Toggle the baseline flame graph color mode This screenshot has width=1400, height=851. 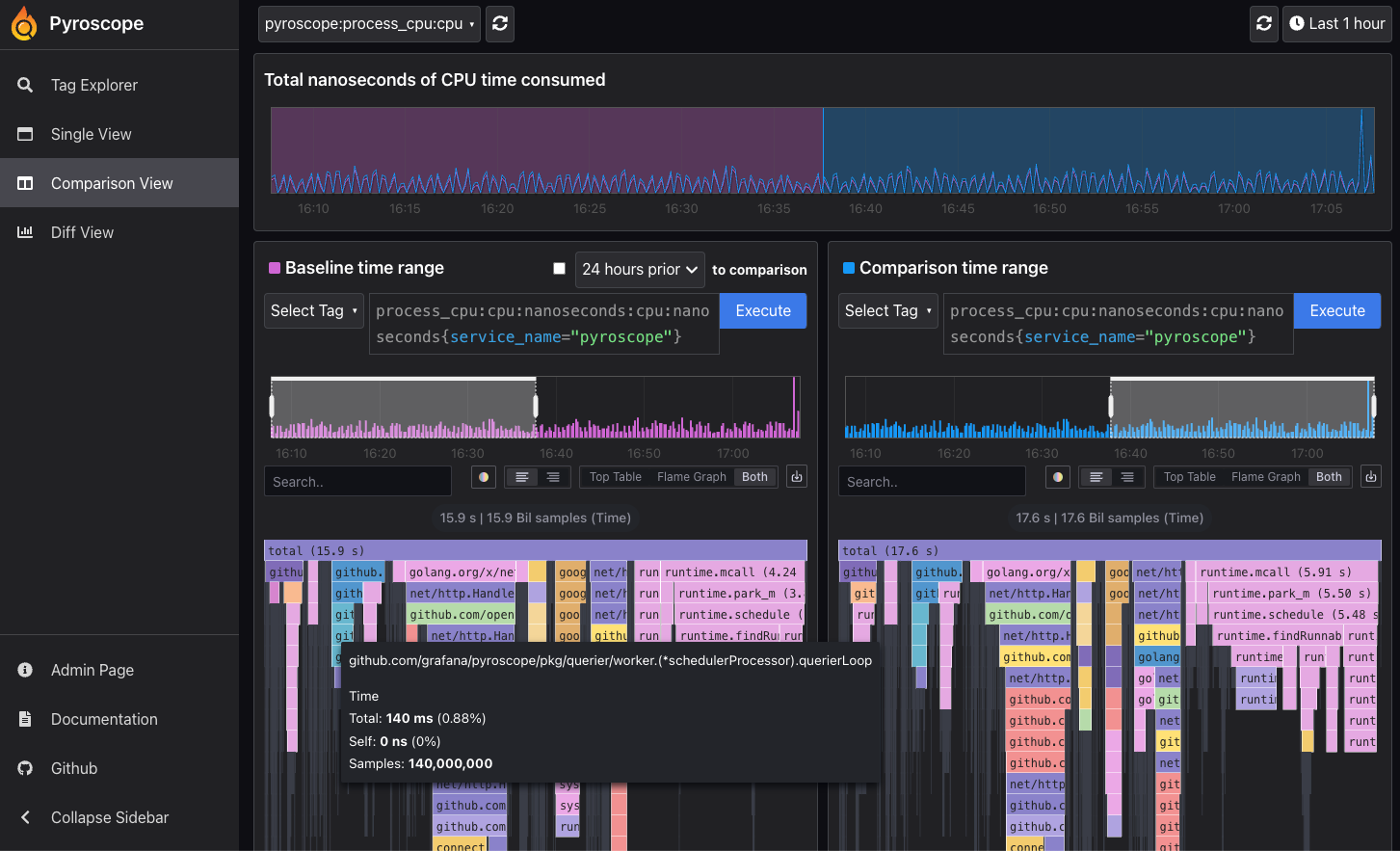[x=484, y=476]
